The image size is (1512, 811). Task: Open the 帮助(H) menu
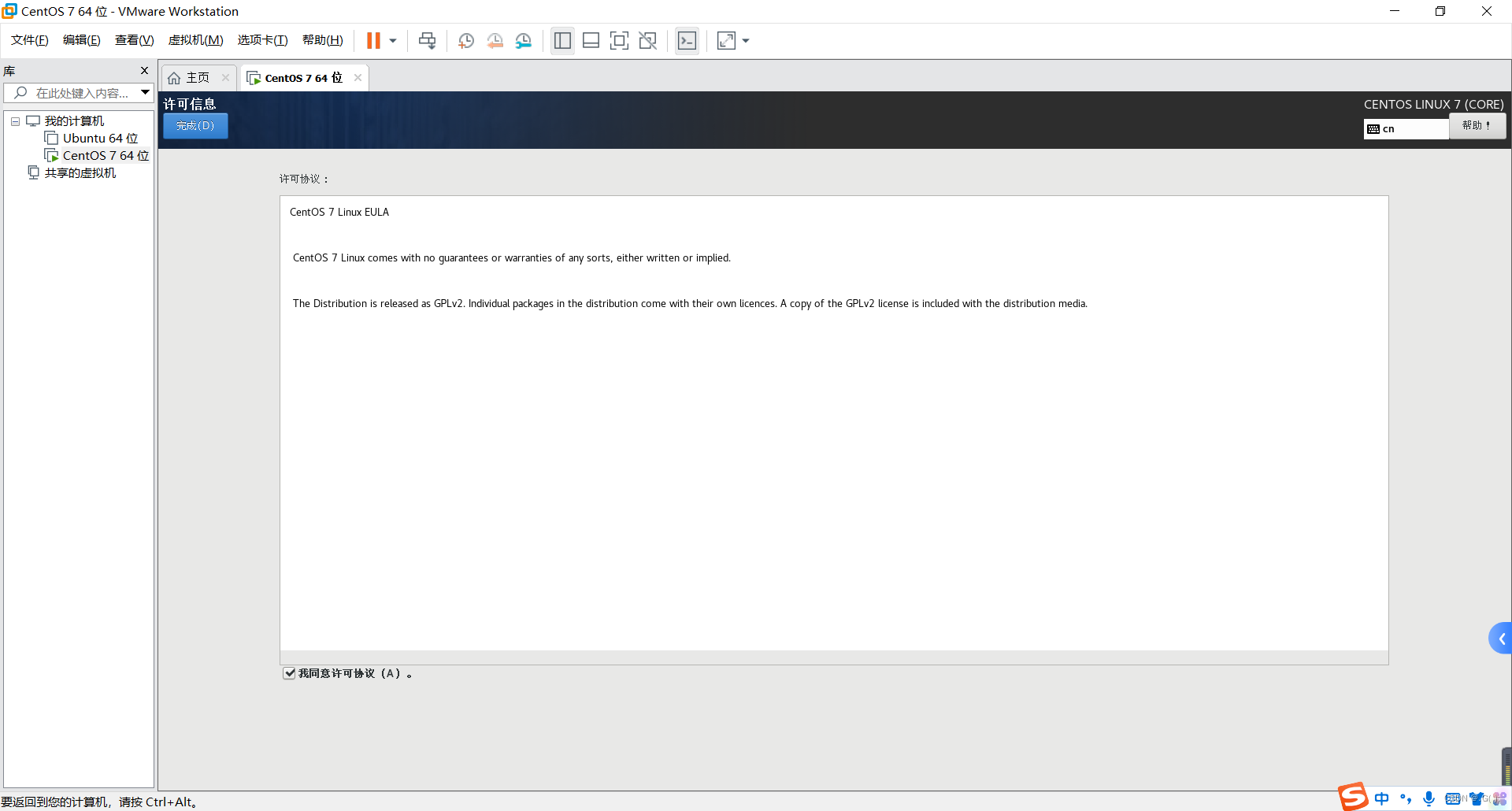tap(323, 40)
